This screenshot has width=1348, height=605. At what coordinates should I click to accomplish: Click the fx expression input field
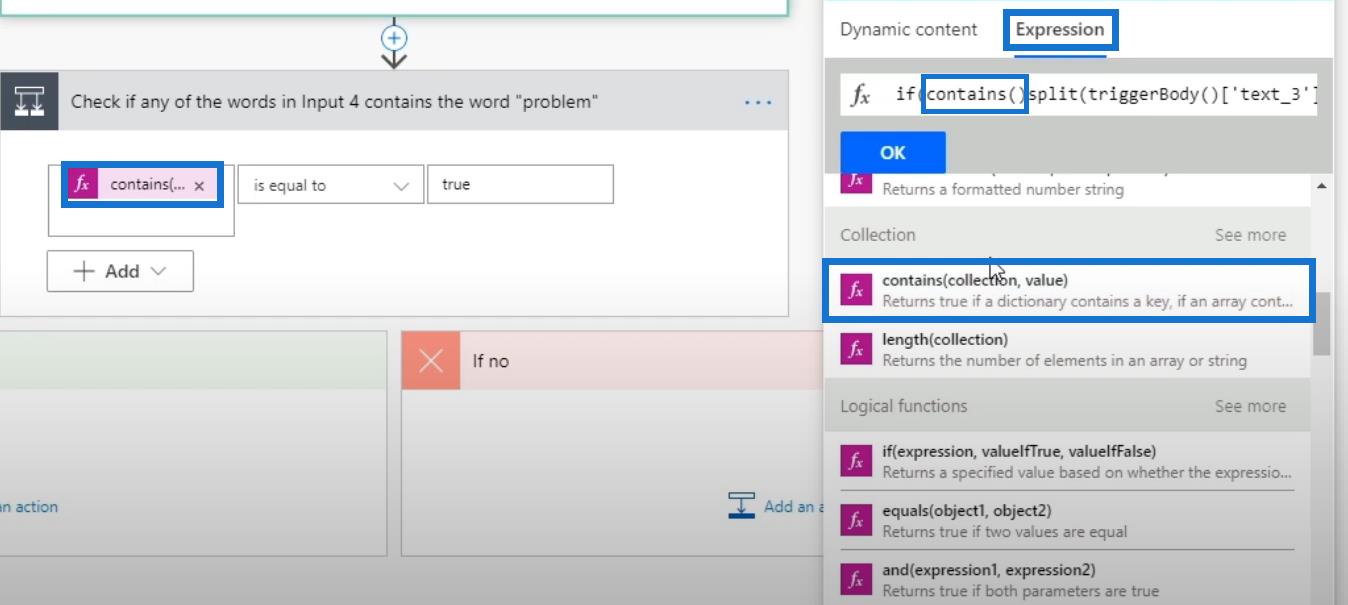pos(1078,95)
